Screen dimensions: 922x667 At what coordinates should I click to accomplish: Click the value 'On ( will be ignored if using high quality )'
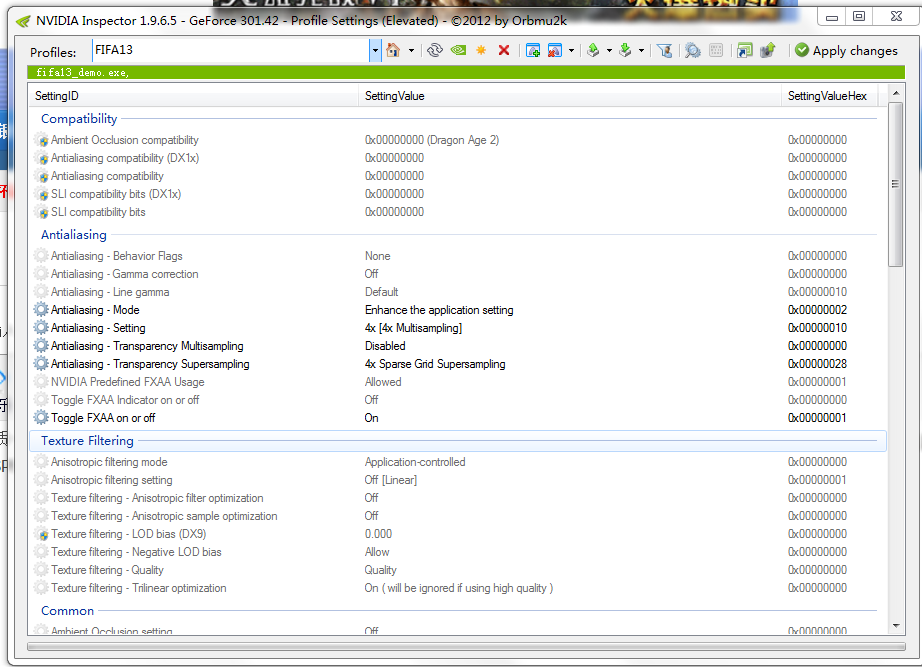[x=459, y=588]
